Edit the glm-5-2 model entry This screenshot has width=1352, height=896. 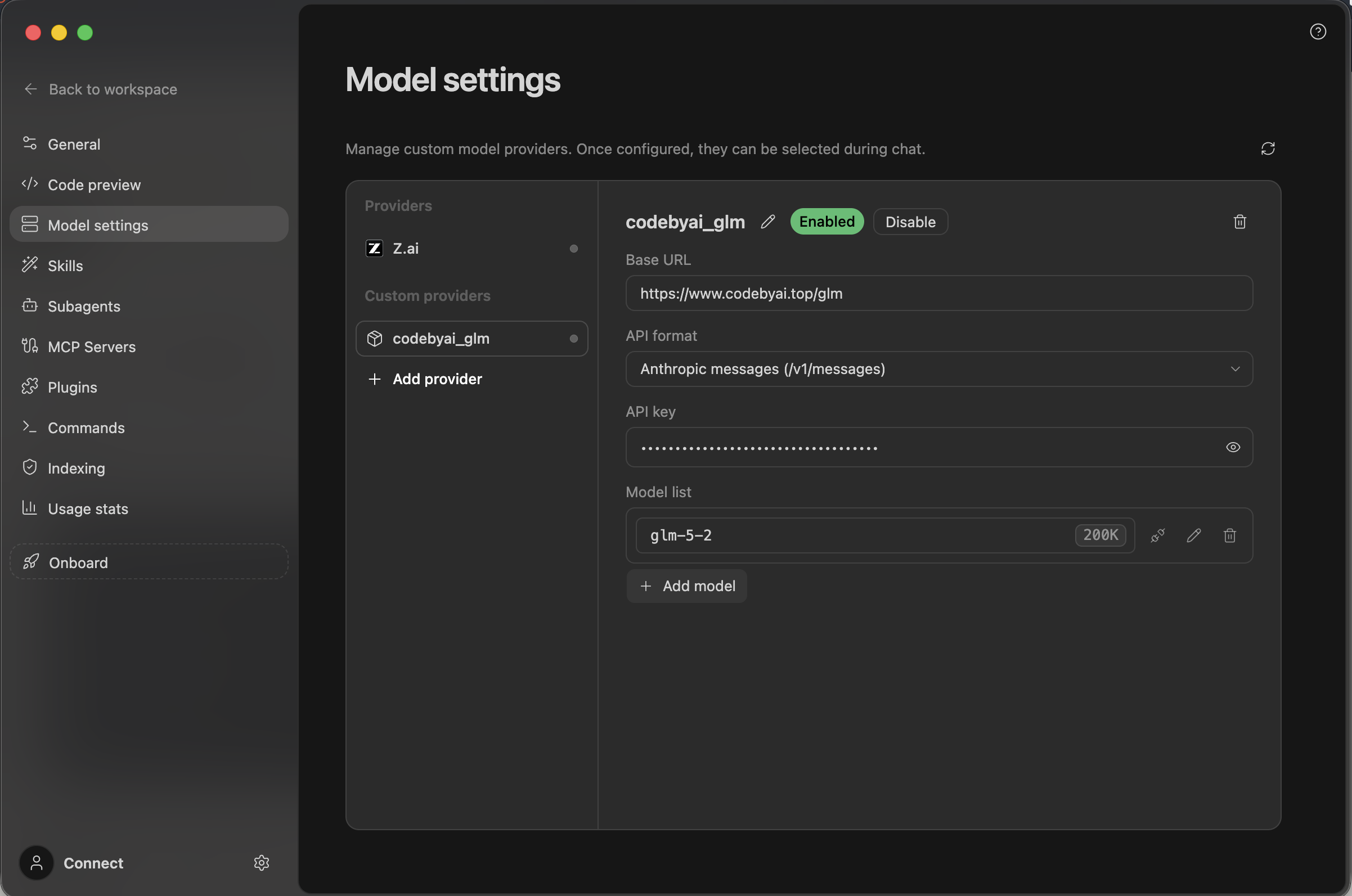(x=1193, y=535)
